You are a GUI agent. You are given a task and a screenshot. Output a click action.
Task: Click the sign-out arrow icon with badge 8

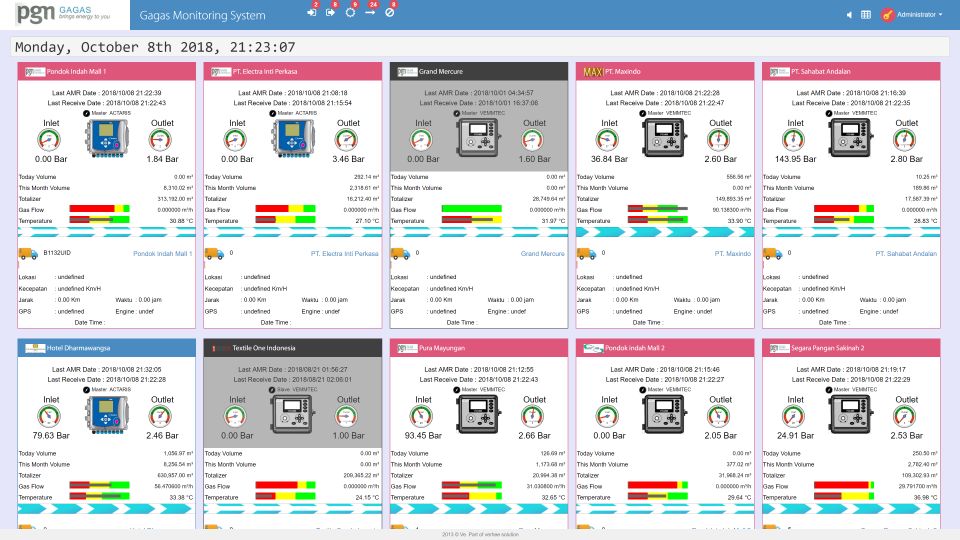[330, 12]
